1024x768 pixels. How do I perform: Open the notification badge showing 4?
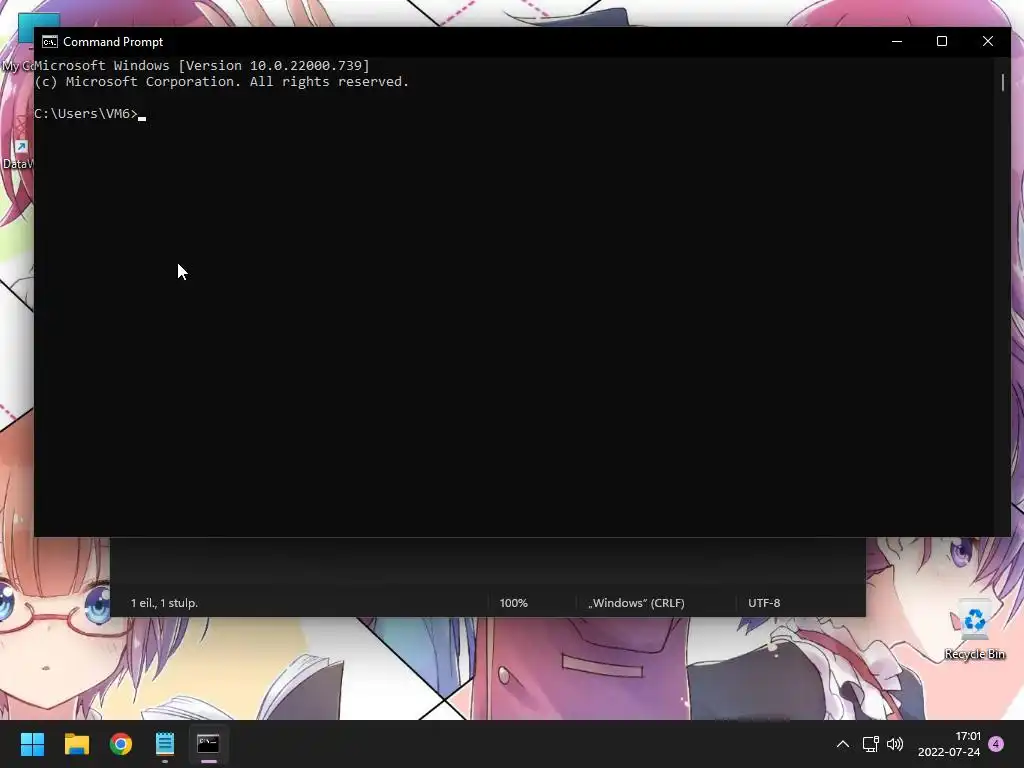coord(996,744)
